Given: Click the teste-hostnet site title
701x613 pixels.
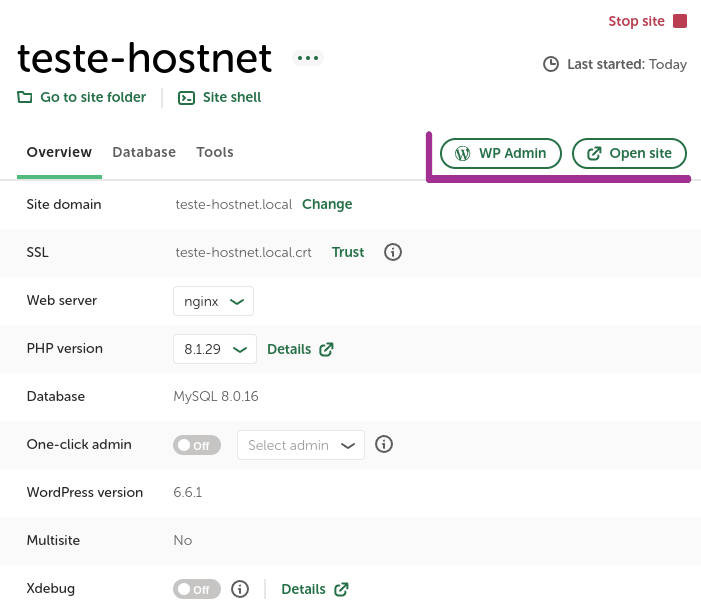Looking at the screenshot, I should coord(144,58).
